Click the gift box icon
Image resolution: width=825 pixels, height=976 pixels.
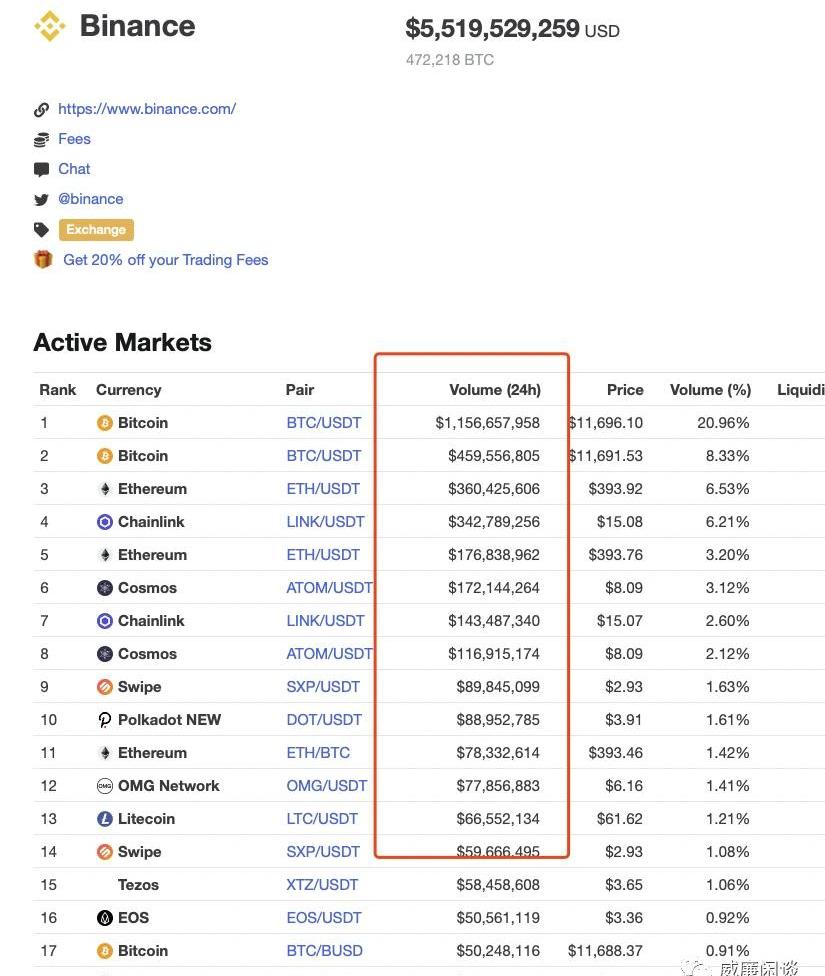43,260
